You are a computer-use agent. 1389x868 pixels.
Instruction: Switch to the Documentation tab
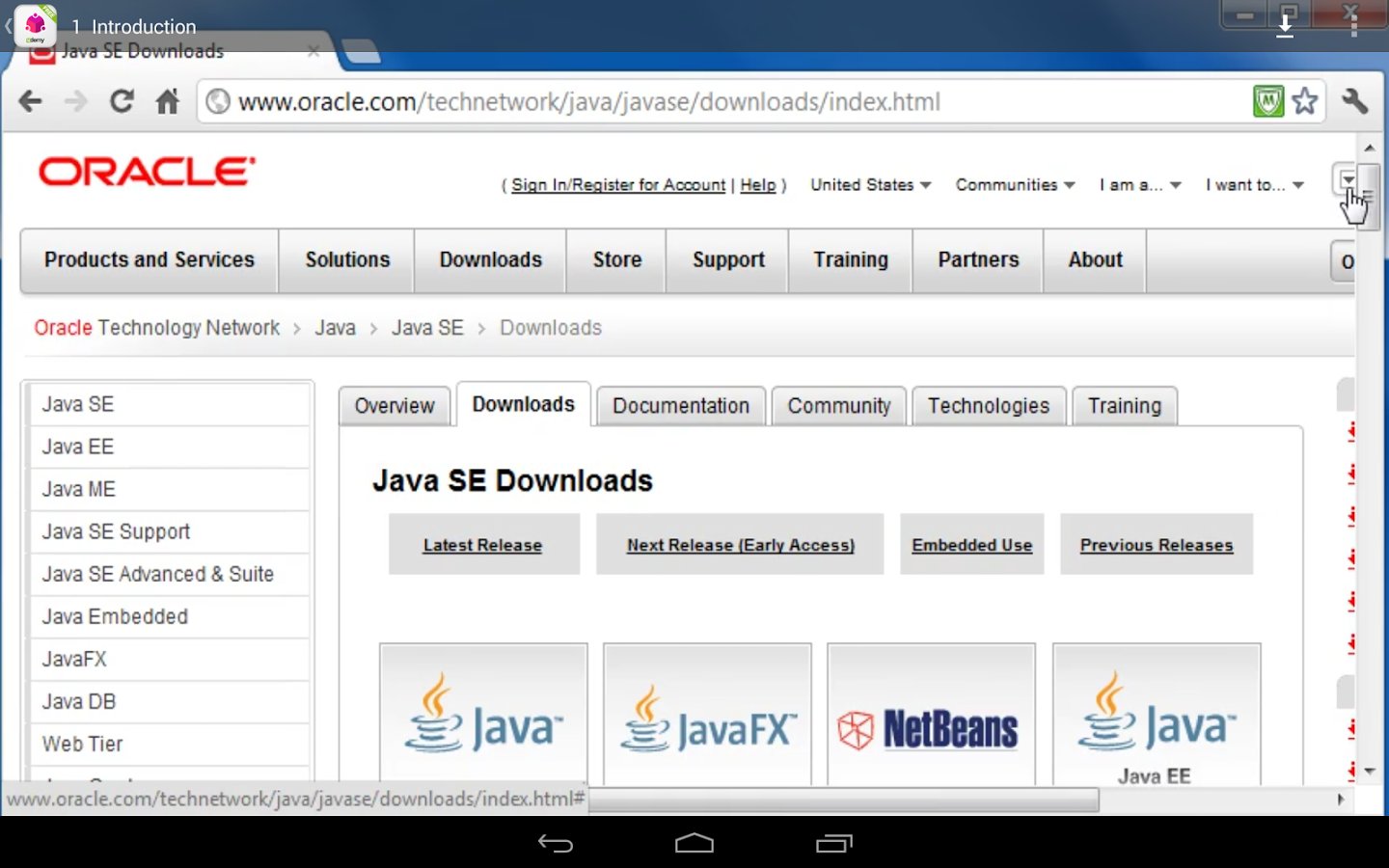[x=681, y=406]
